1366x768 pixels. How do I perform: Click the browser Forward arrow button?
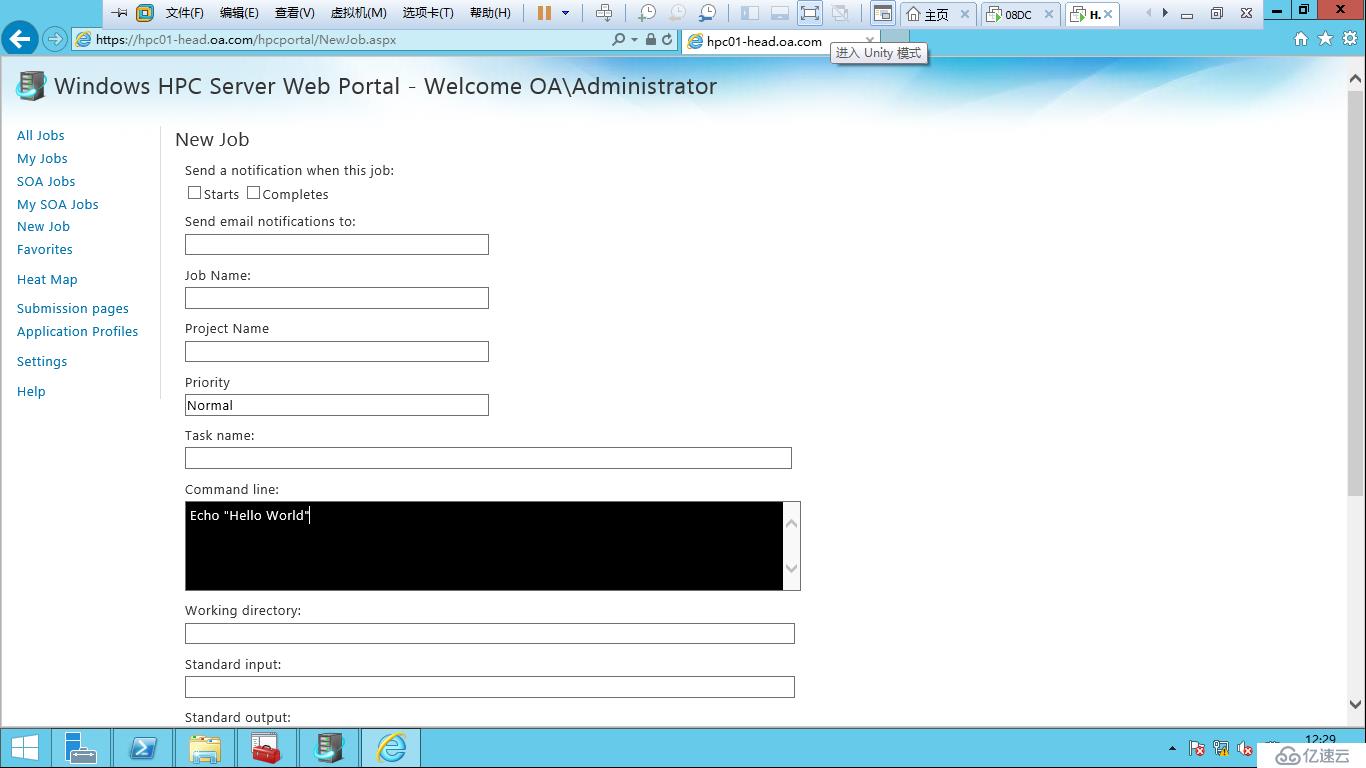pos(55,40)
